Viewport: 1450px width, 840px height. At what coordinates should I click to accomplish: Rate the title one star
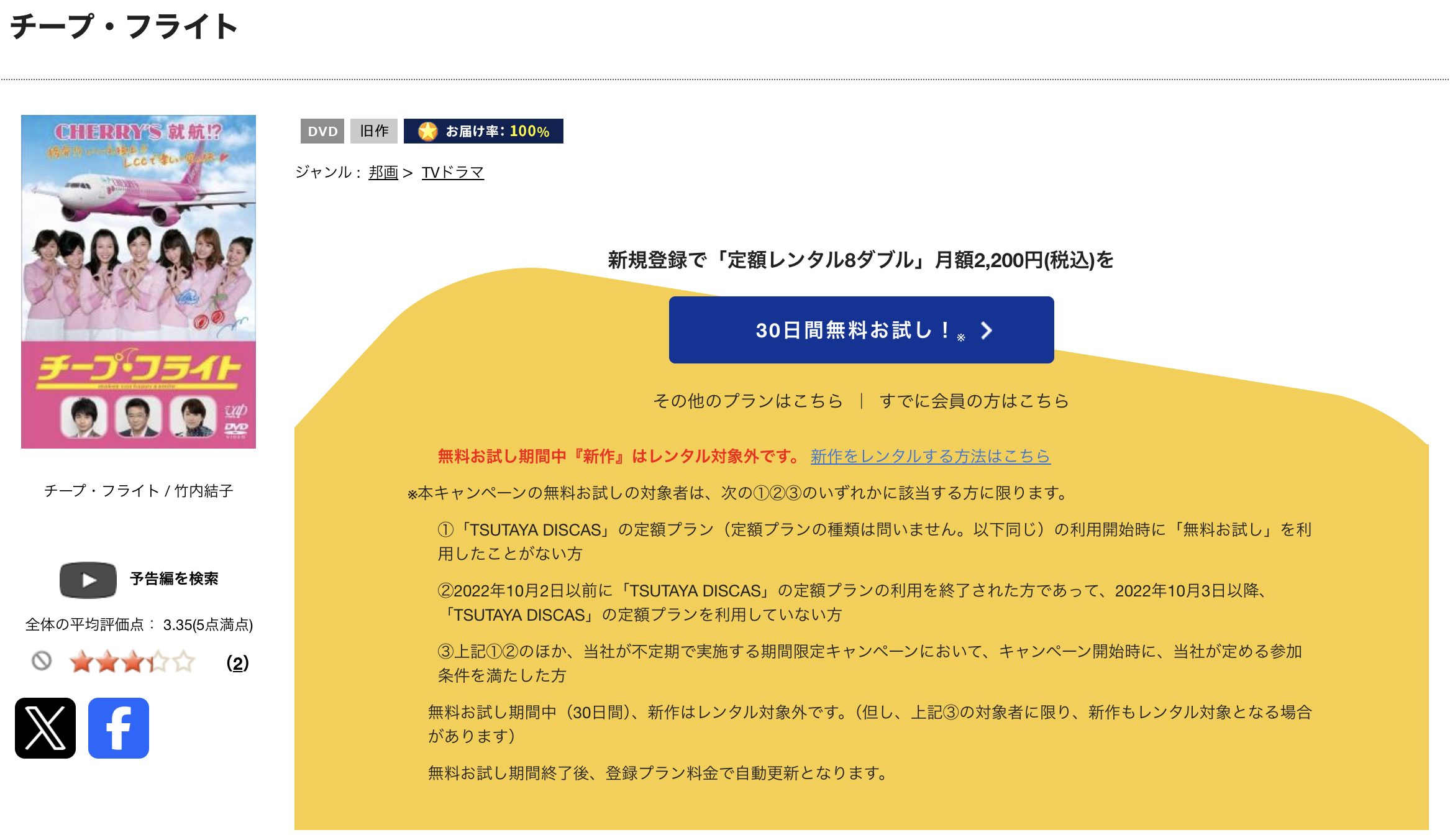click(81, 662)
